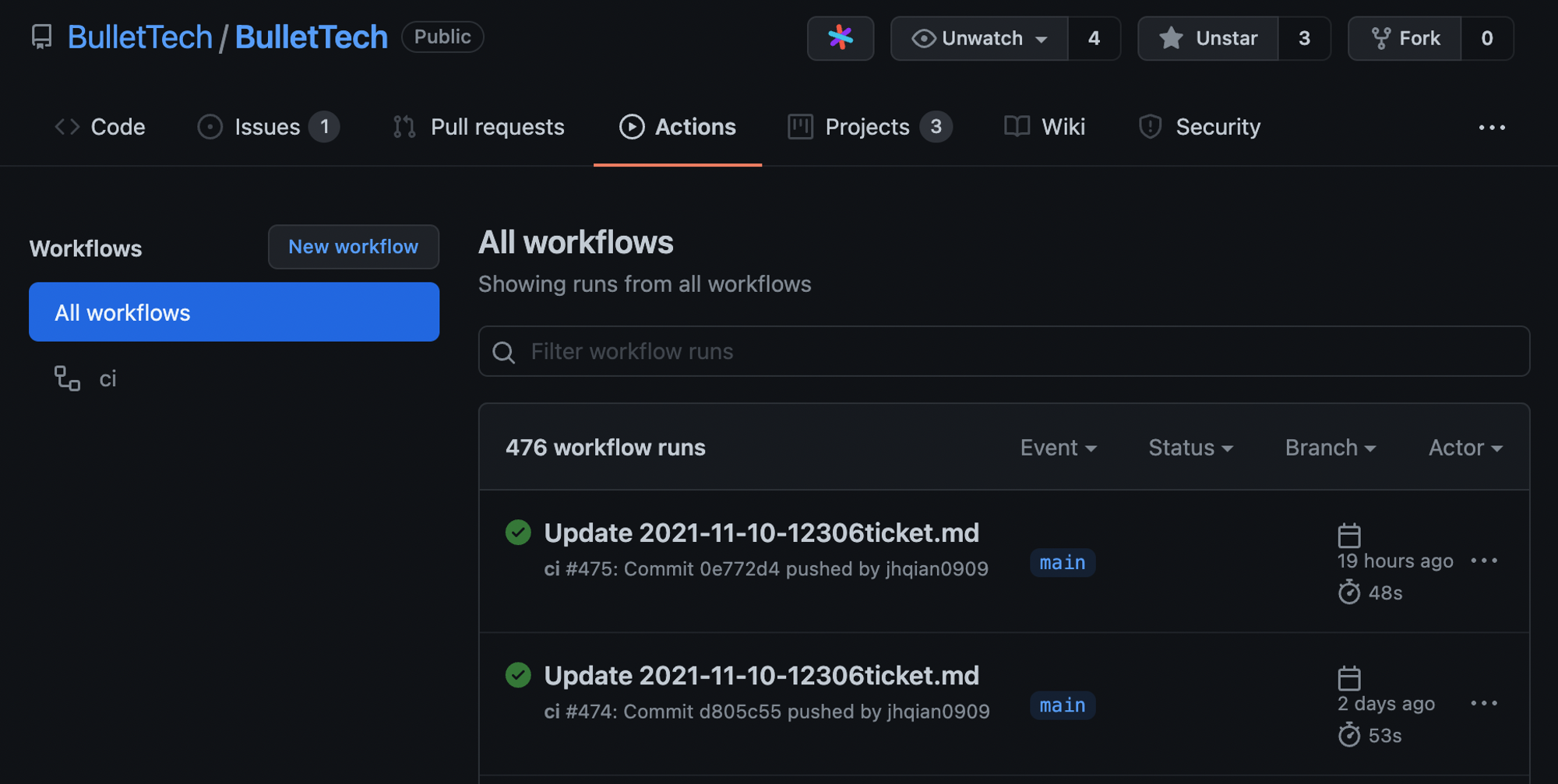Click main branch label on run #475

[1063, 562]
